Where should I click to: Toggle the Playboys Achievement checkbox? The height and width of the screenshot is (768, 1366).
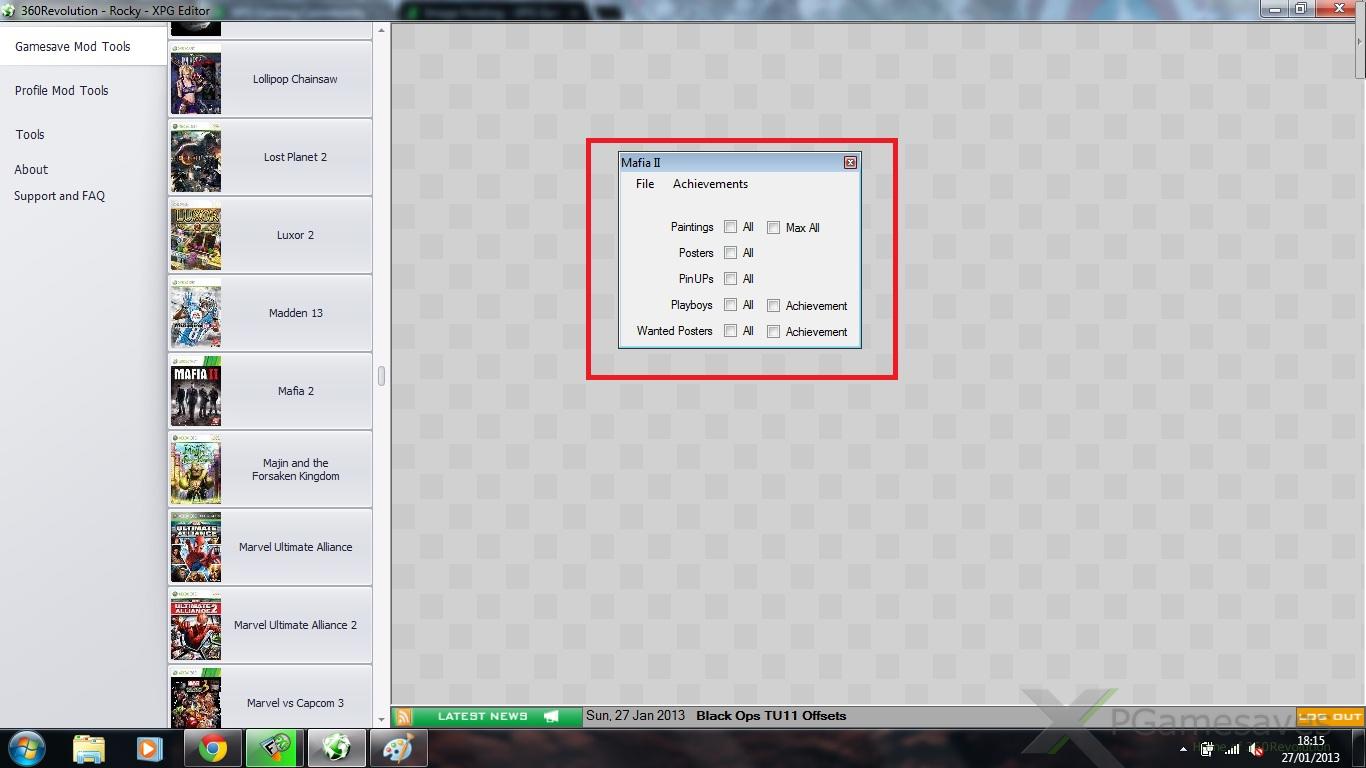pos(773,306)
